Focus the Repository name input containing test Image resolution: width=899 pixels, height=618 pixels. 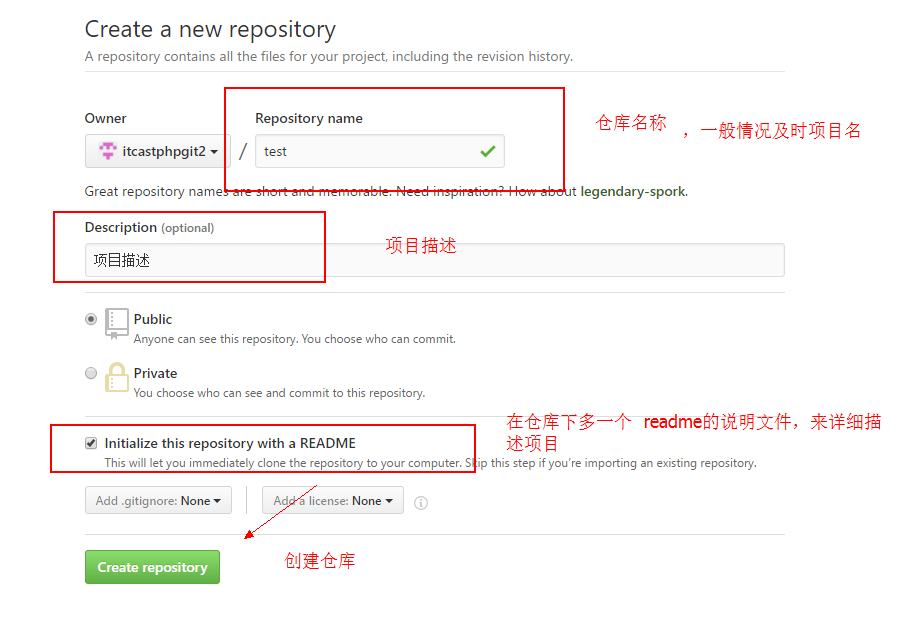(380, 151)
